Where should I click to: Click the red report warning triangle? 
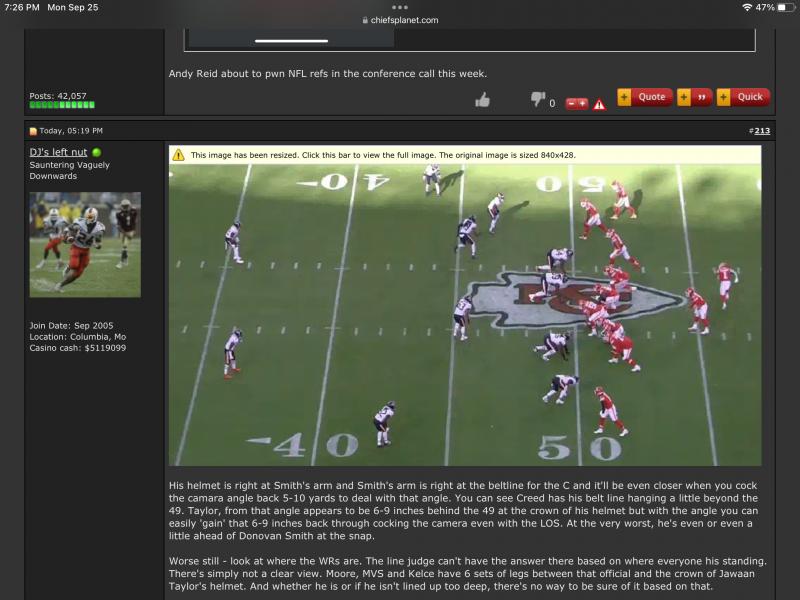(599, 105)
